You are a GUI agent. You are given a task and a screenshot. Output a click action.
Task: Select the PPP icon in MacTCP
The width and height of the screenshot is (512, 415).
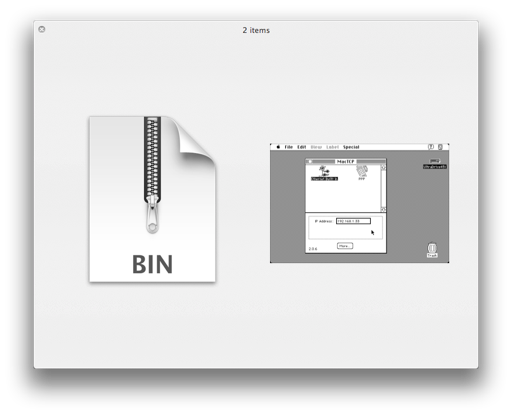click(x=362, y=173)
